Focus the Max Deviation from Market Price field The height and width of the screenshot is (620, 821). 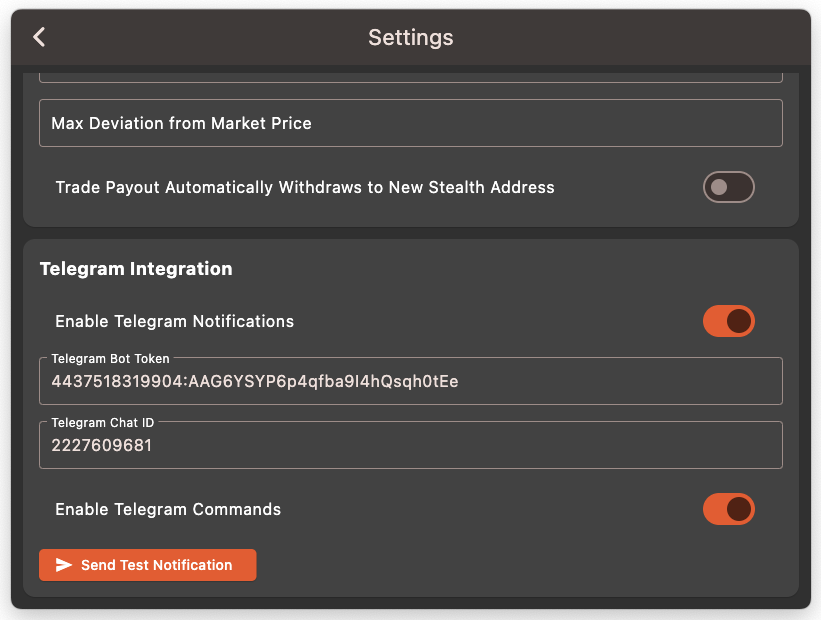click(411, 123)
